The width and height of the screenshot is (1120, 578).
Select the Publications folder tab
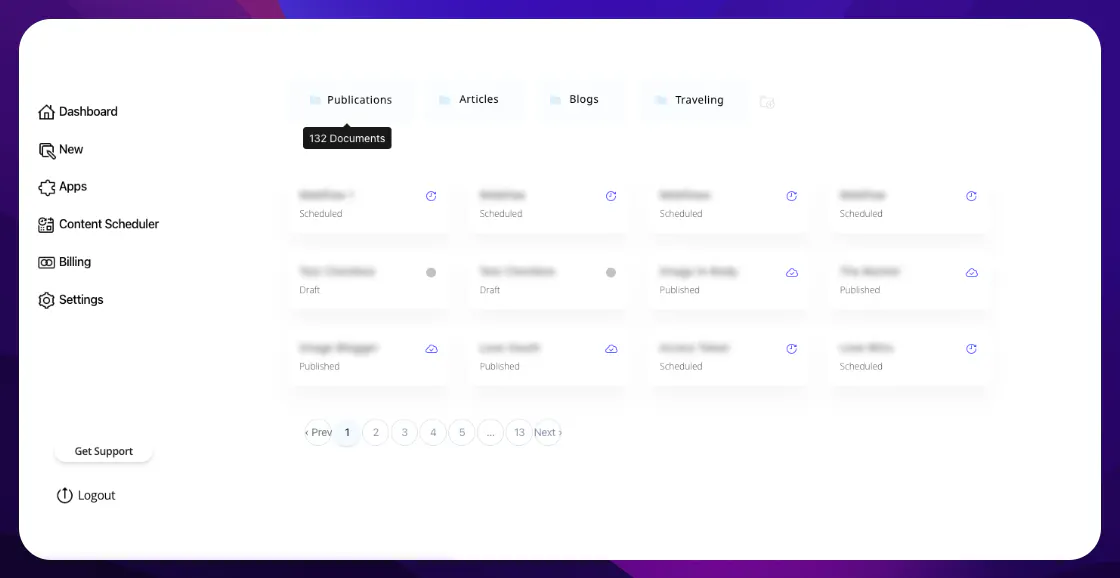(351, 100)
